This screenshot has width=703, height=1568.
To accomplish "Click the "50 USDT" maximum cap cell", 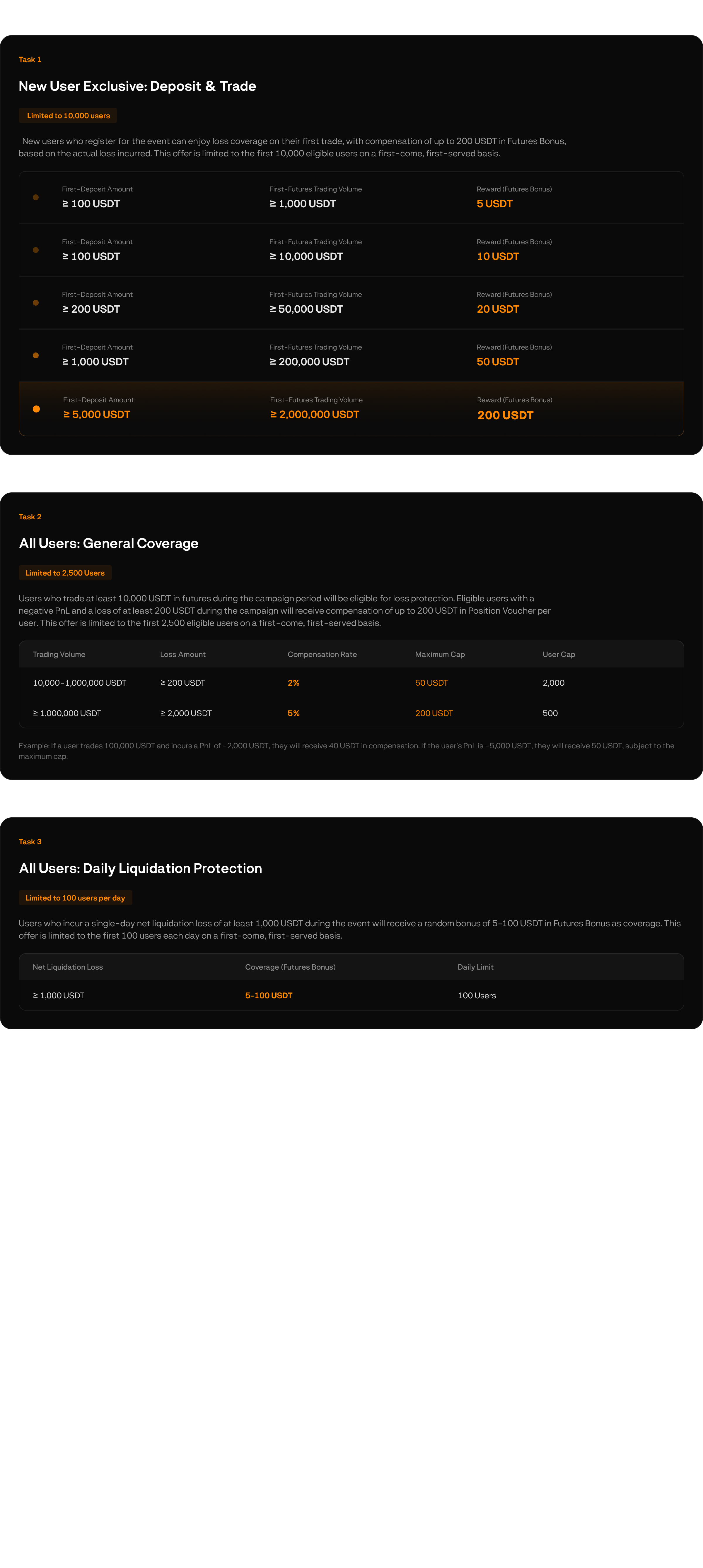I will pos(431,683).
